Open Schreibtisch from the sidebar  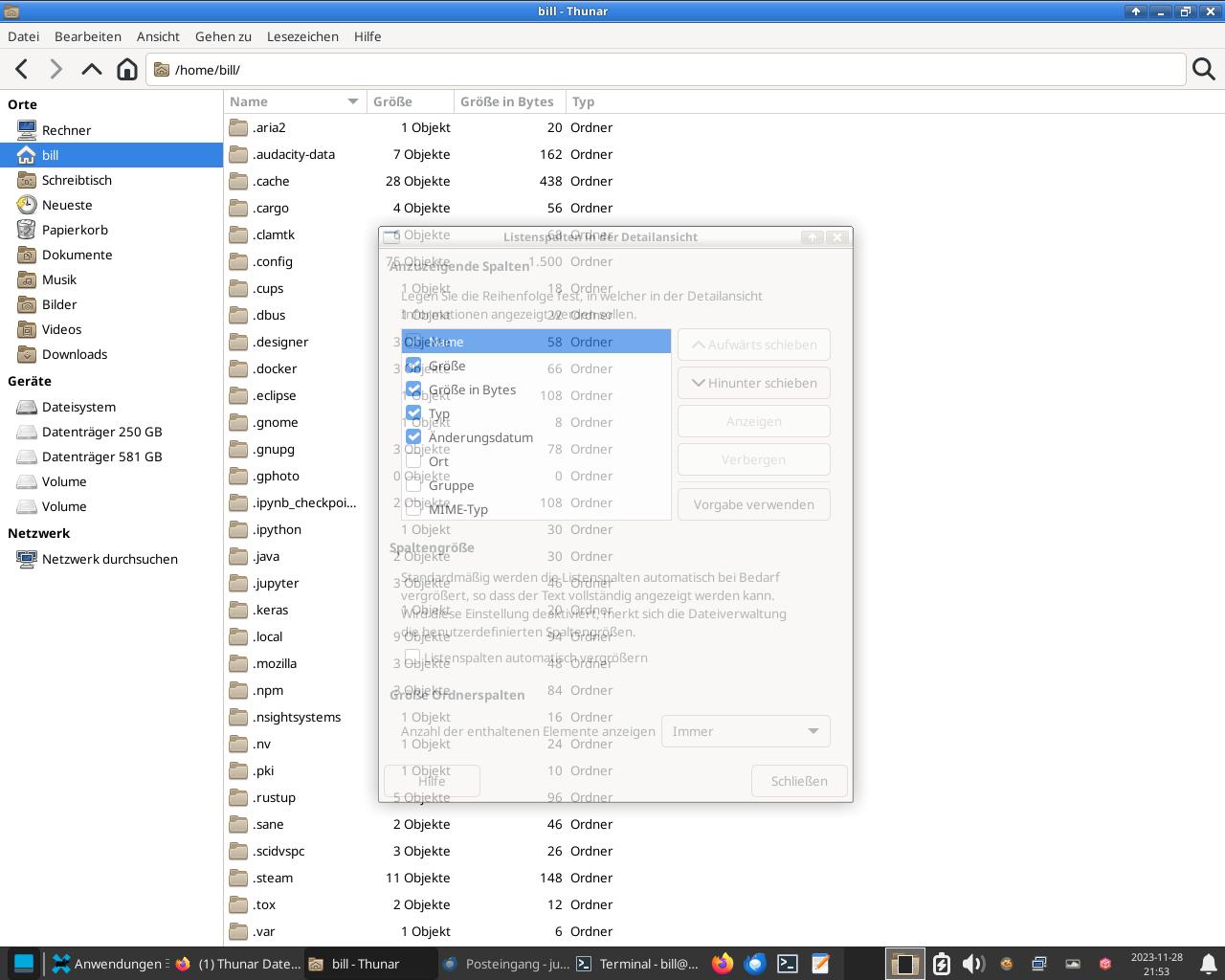(x=111, y=180)
